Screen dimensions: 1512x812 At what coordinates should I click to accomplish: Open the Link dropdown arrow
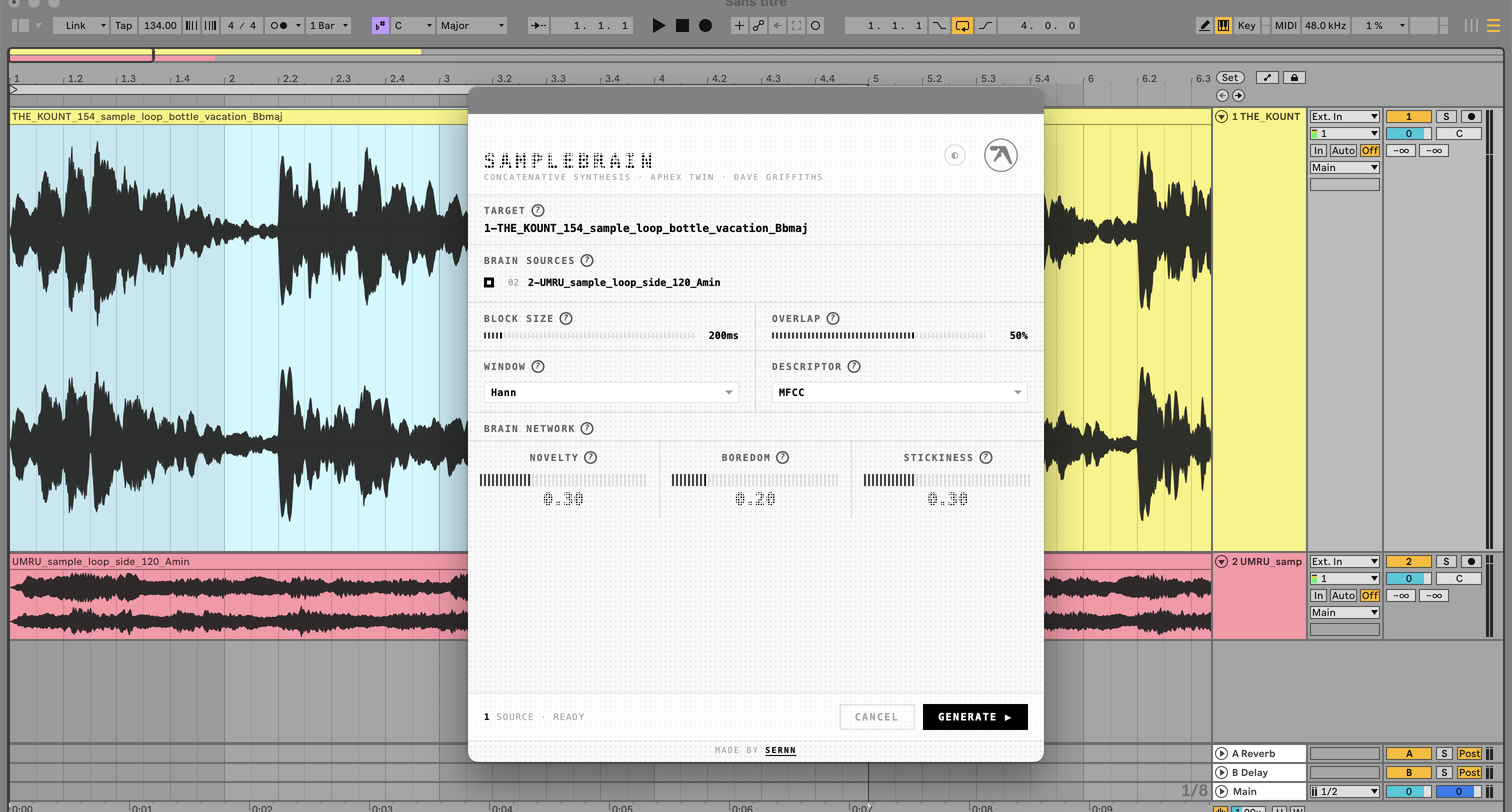102,25
